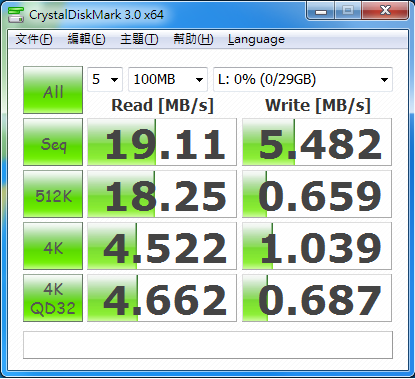Open the 幫助(H) menu
The image size is (415, 379).
[193, 39]
